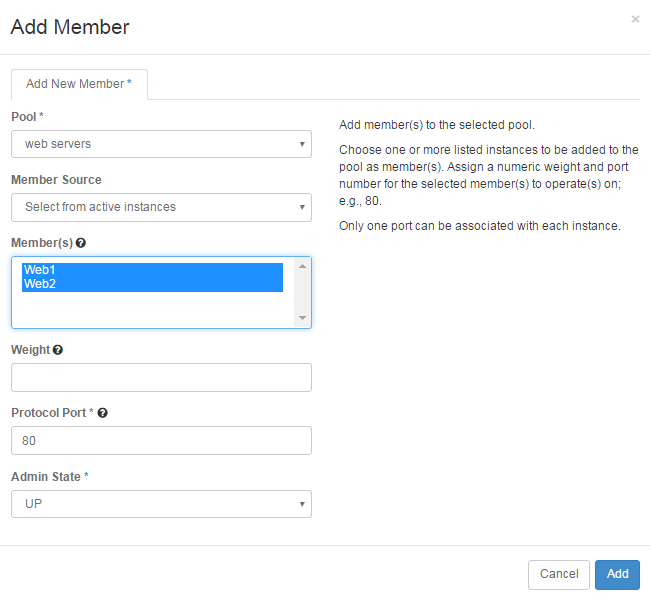
Task: Click the help icon beside Protocol Port
Action: pos(102,413)
